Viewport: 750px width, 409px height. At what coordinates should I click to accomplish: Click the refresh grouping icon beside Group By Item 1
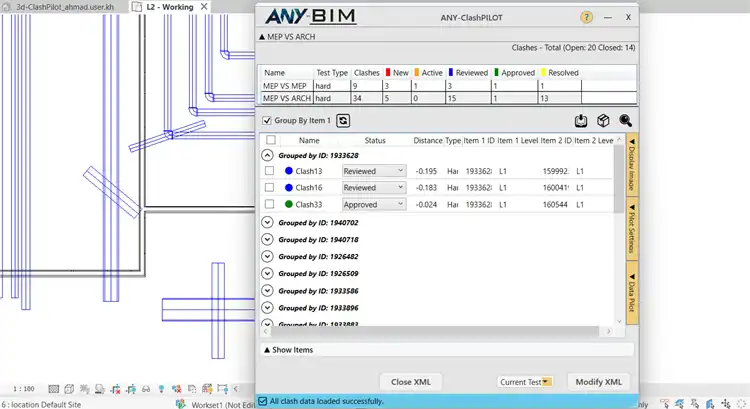tap(343, 121)
